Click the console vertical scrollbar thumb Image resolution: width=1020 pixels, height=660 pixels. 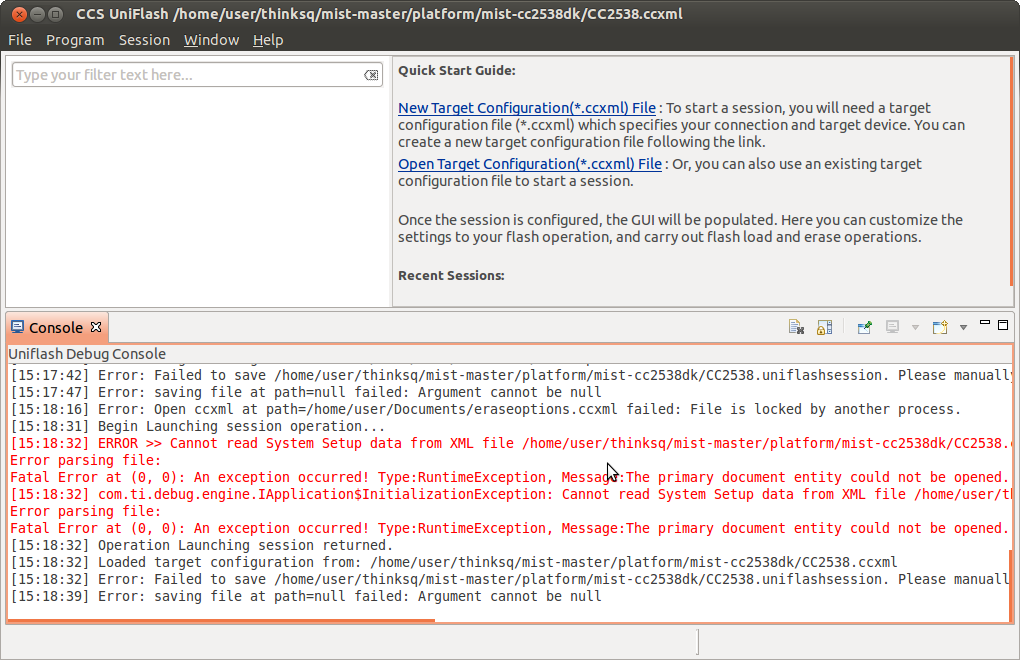tap(1011, 586)
